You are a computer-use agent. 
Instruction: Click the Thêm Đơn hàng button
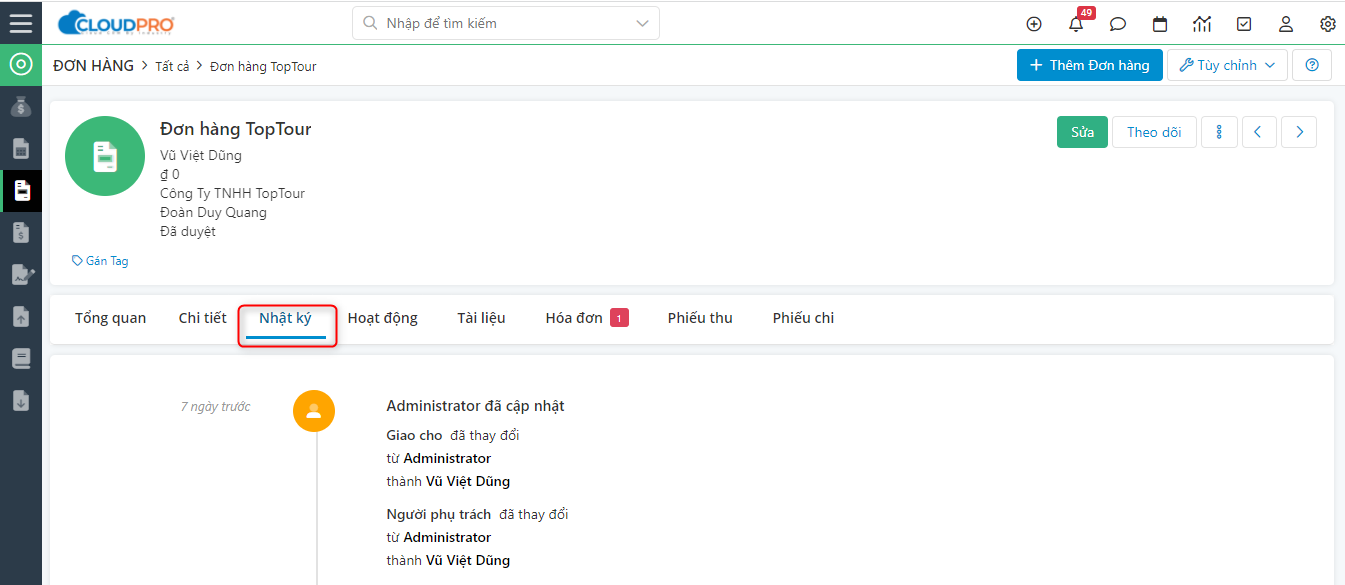1090,65
